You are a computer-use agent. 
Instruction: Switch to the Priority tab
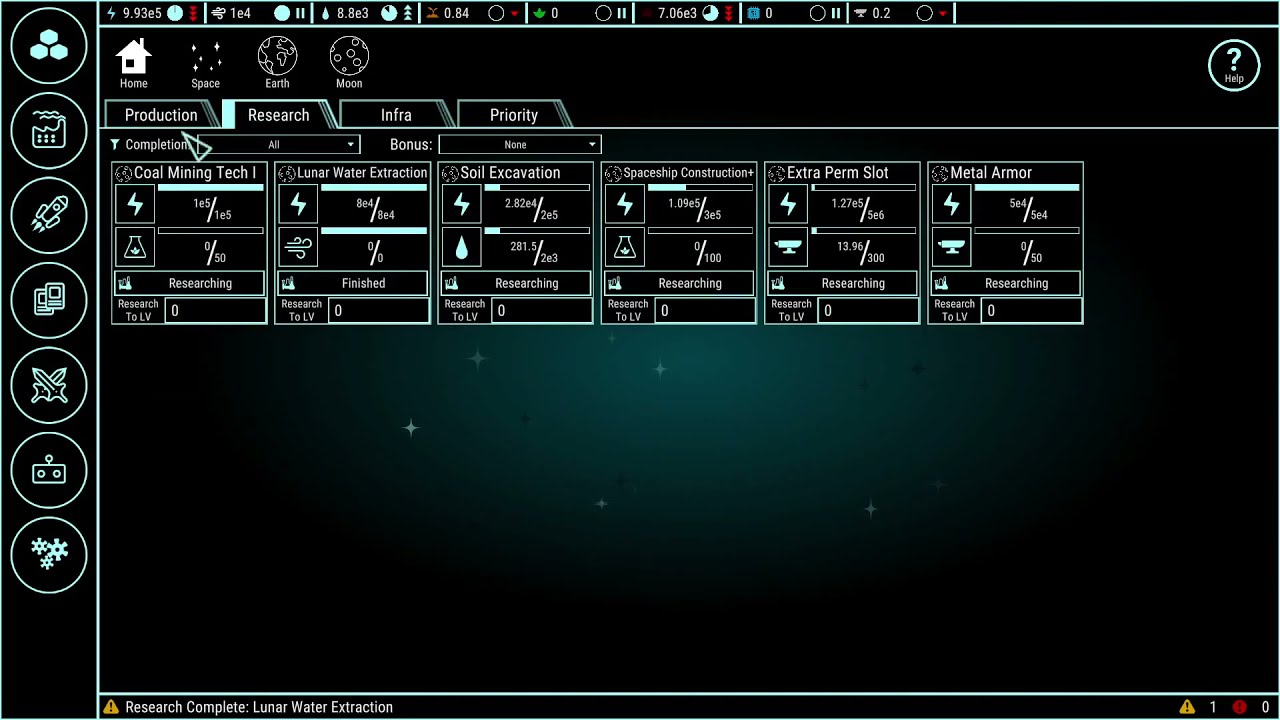pyautogui.click(x=514, y=115)
